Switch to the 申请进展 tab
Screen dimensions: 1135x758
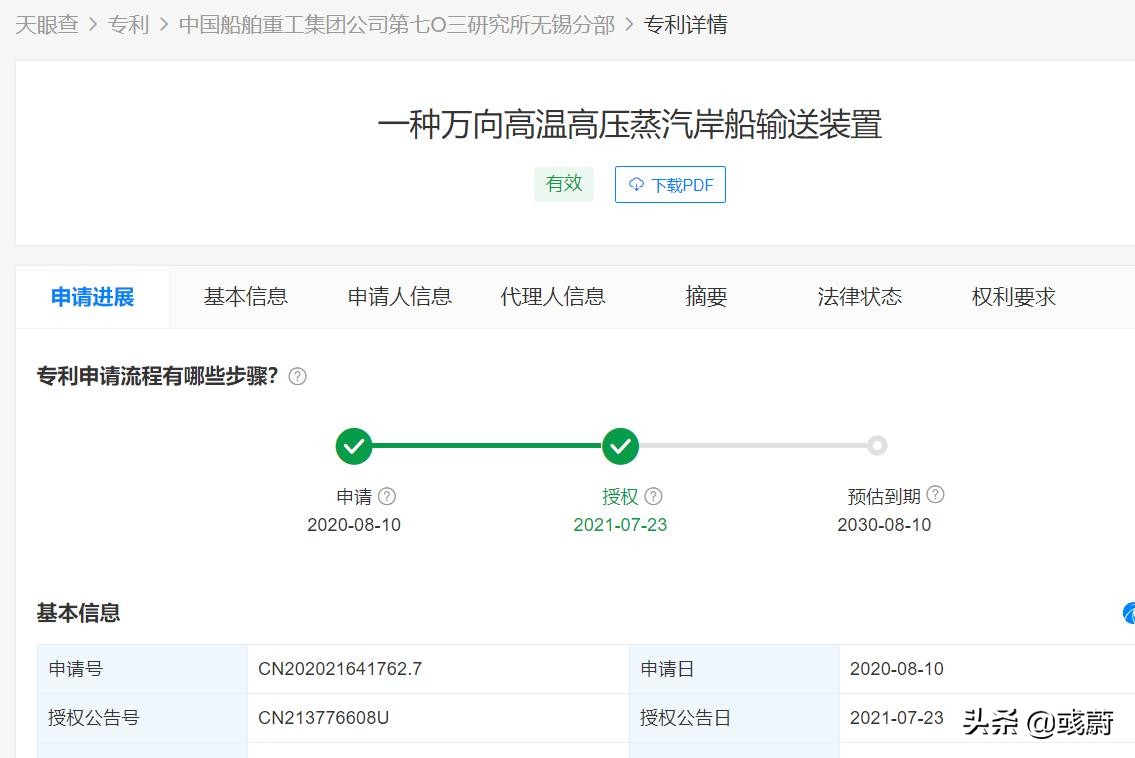[x=93, y=297]
